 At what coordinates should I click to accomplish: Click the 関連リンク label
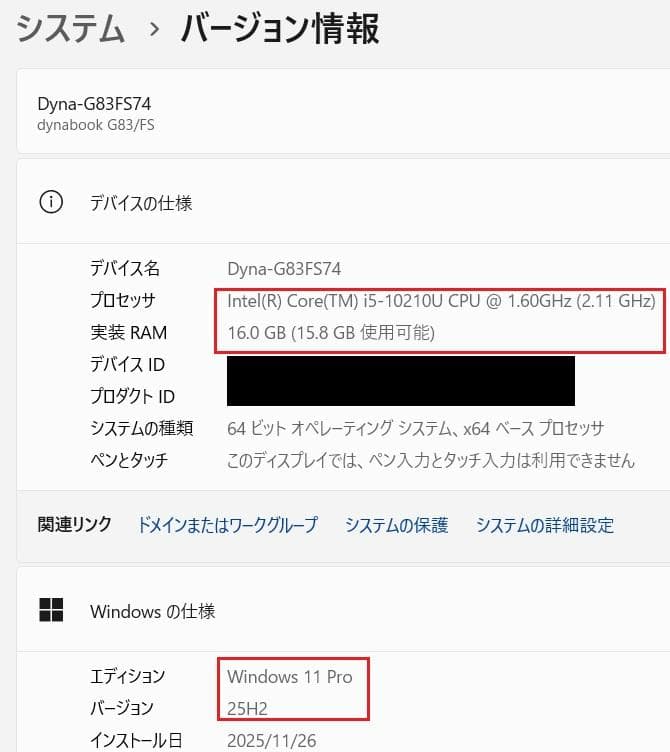74,524
